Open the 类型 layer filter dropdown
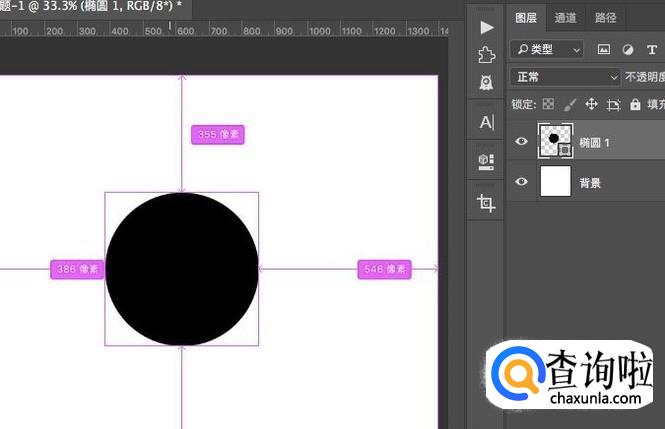665x429 pixels. (546, 49)
